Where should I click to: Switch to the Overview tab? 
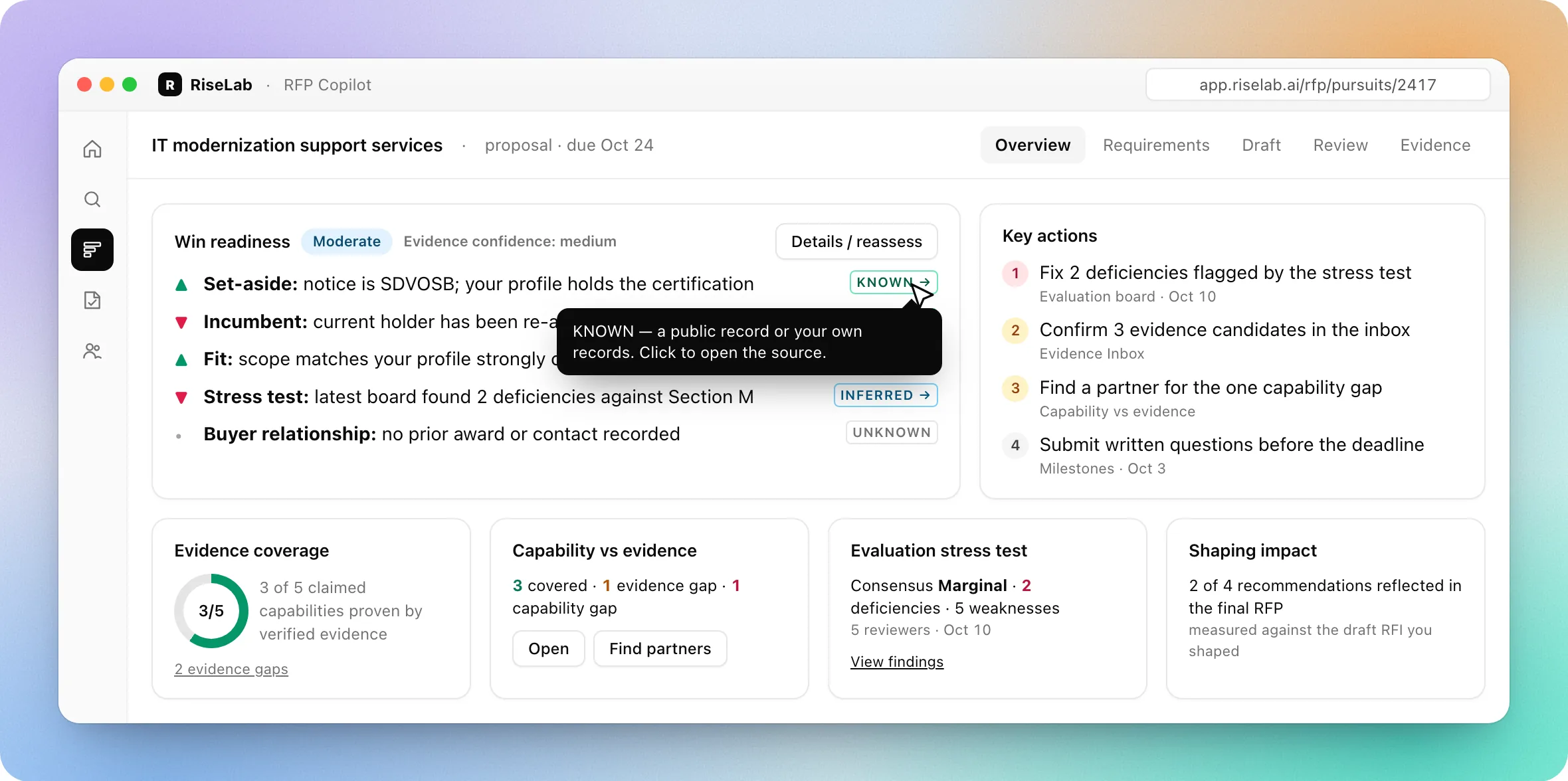coord(1032,145)
